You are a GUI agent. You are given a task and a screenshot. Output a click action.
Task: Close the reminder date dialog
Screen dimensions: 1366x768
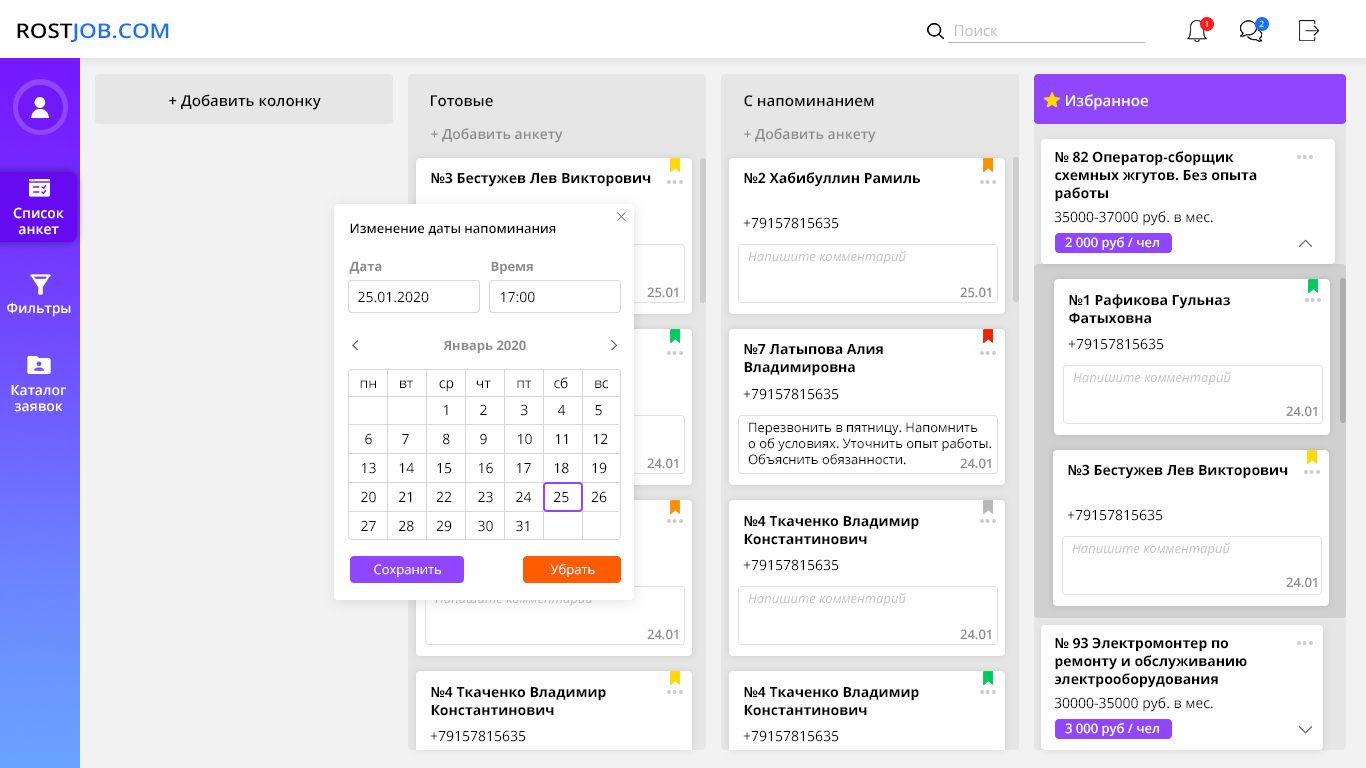[x=621, y=216]
